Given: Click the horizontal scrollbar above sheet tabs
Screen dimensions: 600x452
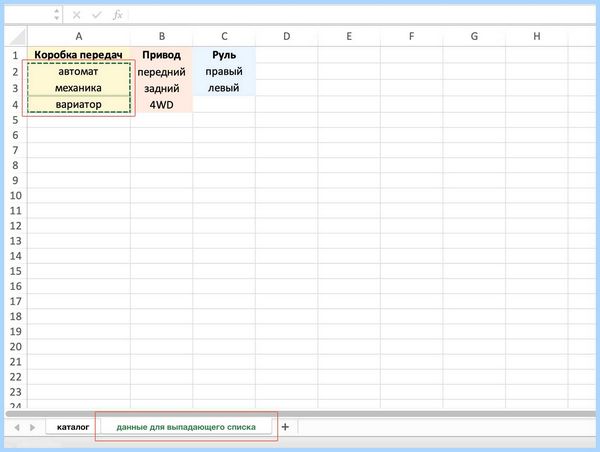Looking at the screenshot, I should 300,414.
